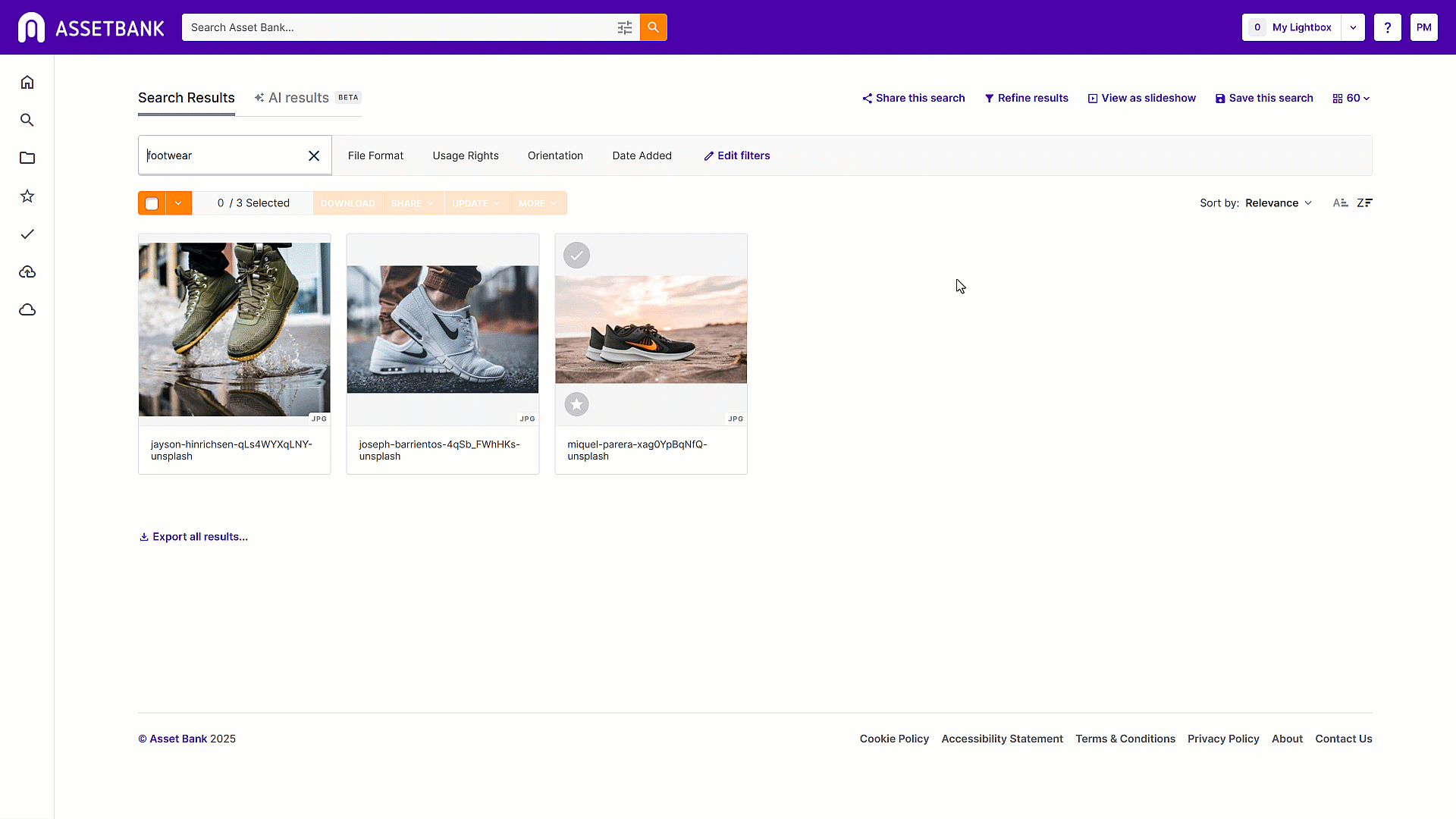
Task: Open the Sort by Relevance dropdown
Action: pos(1279,202)
